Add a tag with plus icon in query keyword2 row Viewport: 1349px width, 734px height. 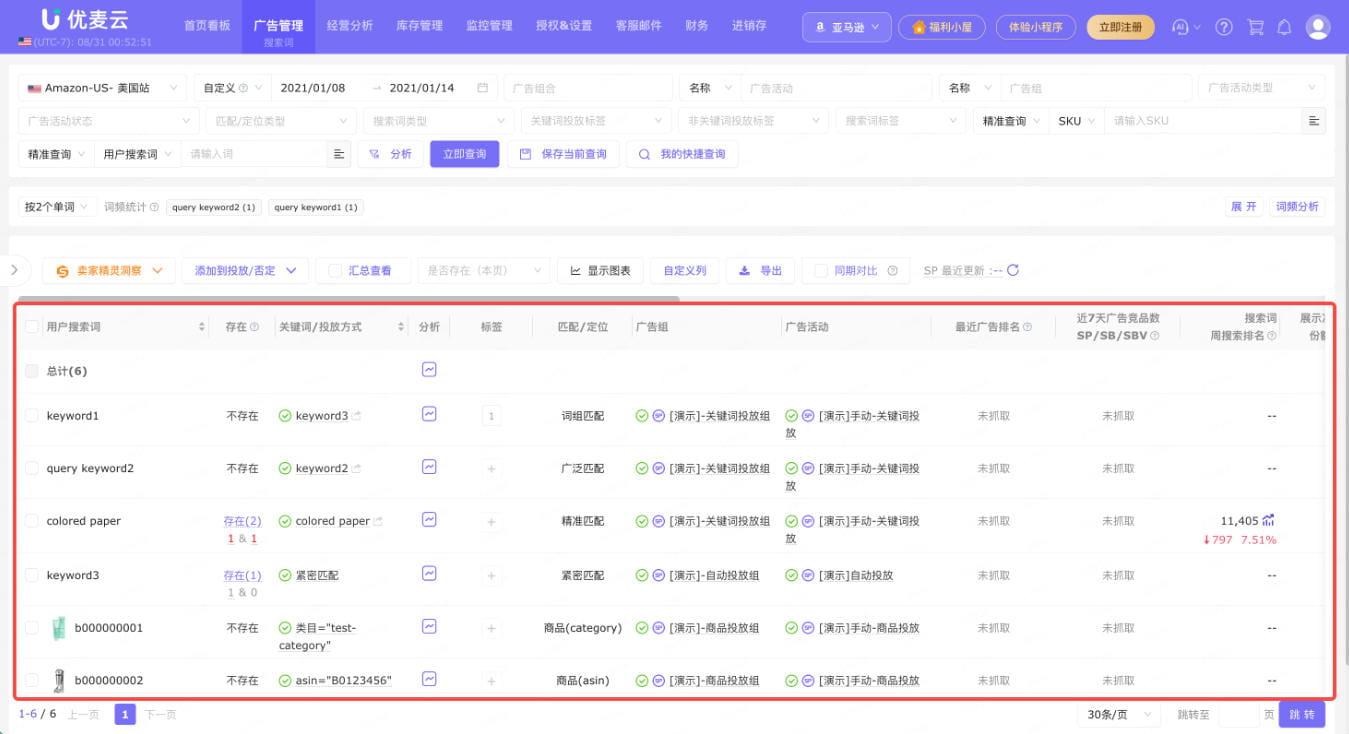(x=491, y=468)
